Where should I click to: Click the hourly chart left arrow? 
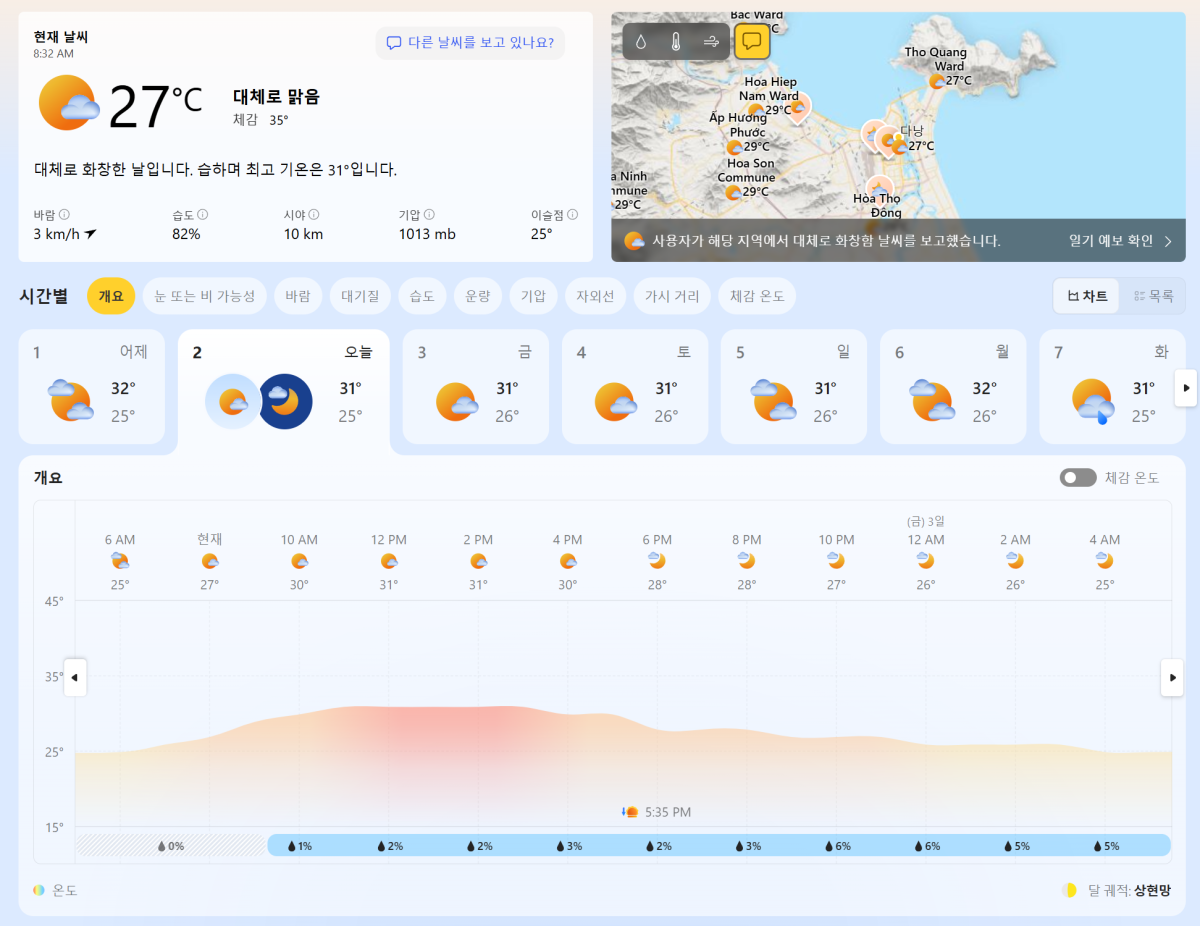point(75,677)
